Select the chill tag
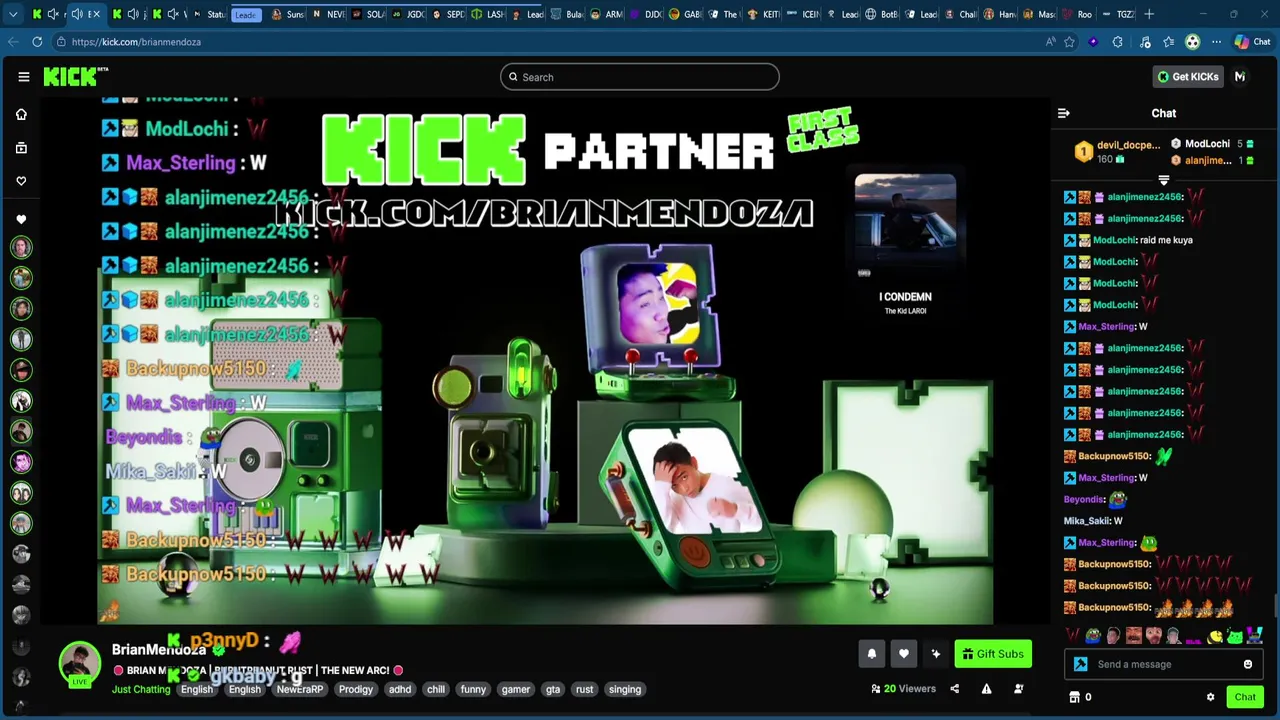The height and width of the screenshot is (720, 1280). pyautogui.click(x=436, y=689)
